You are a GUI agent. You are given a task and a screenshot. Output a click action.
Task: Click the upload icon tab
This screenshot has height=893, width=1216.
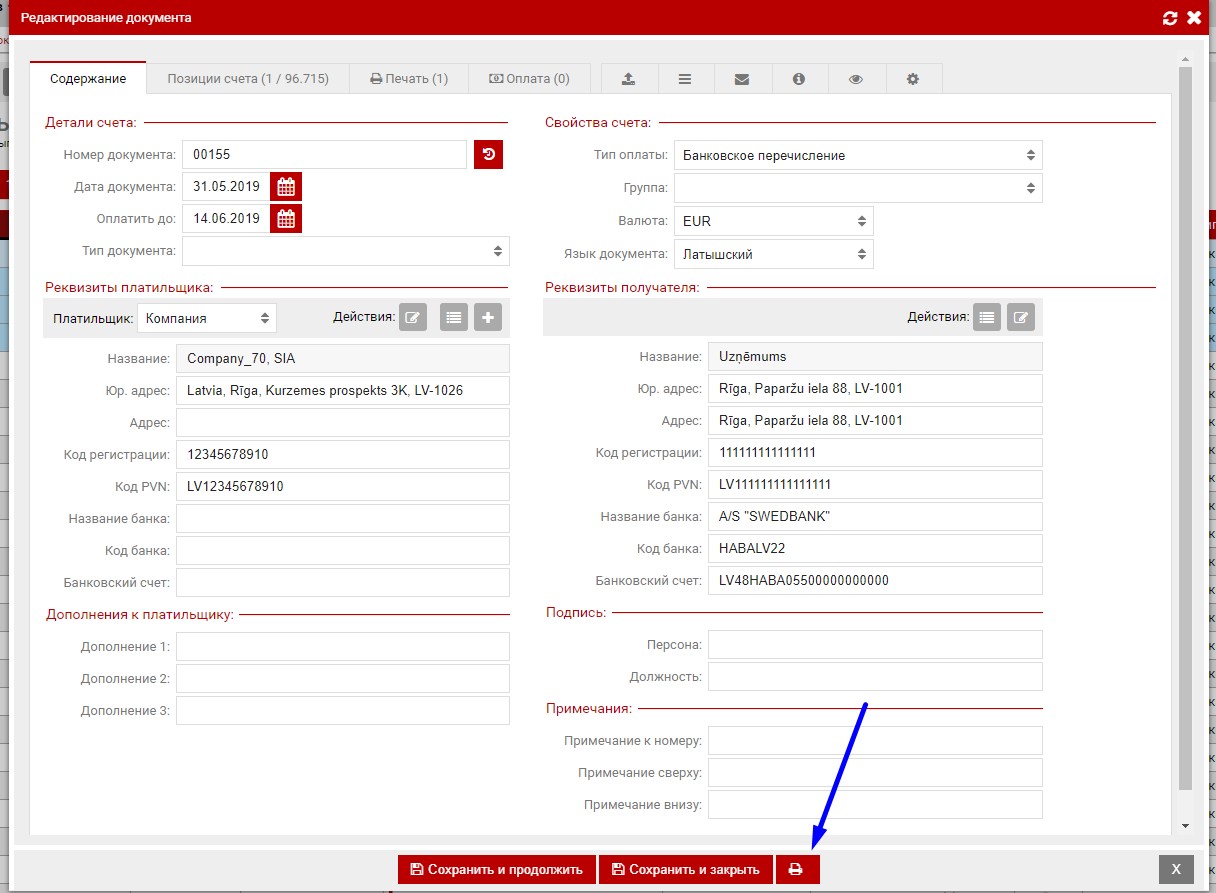pos(628,79)
